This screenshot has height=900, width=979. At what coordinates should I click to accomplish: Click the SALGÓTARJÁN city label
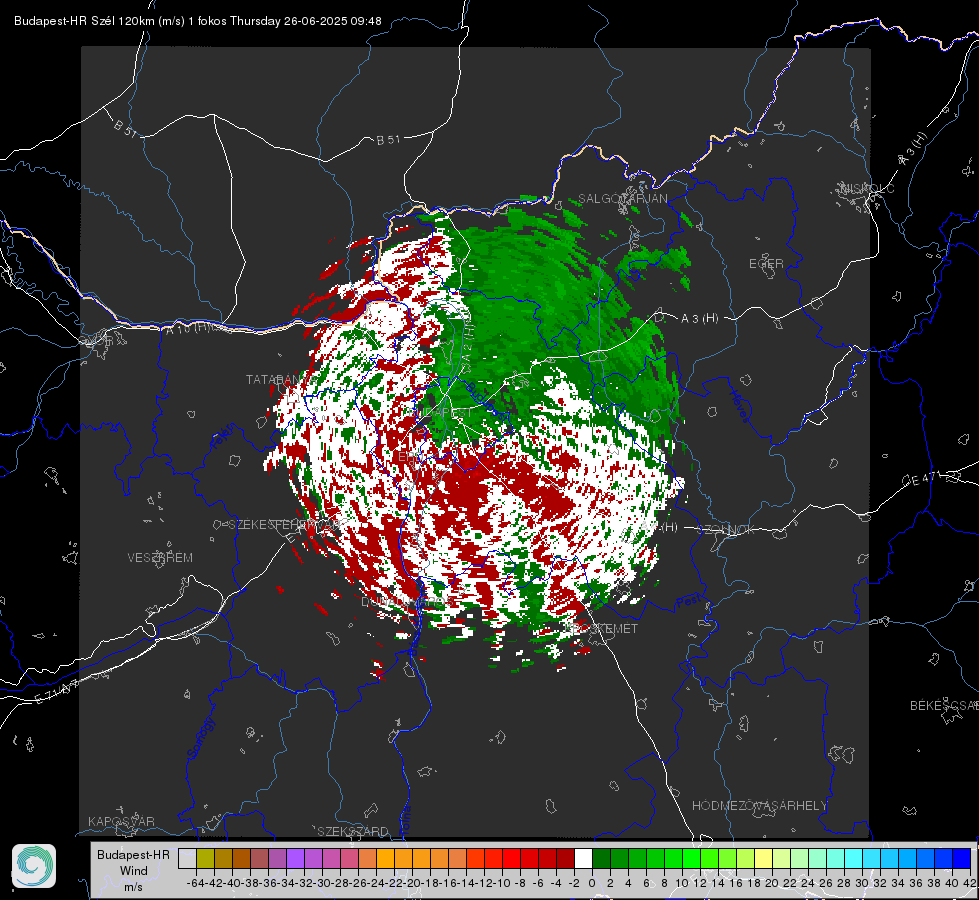[x=622, y=199]
